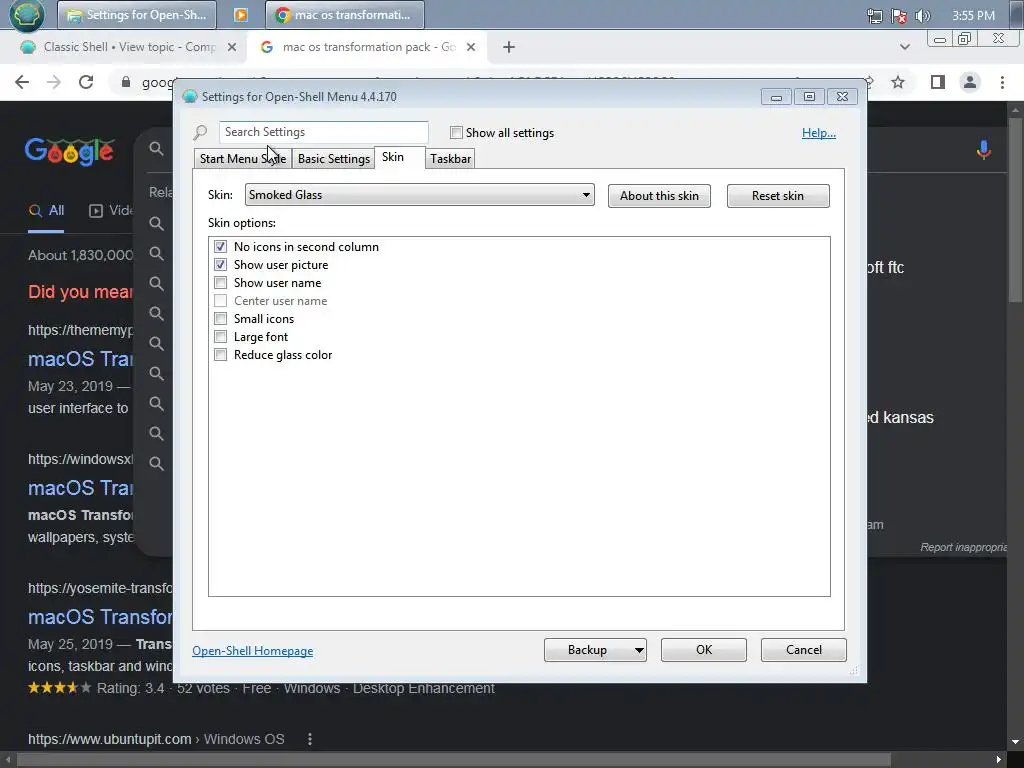
Task: Open the Start shell orb button
Action: [x=26, y=14]
